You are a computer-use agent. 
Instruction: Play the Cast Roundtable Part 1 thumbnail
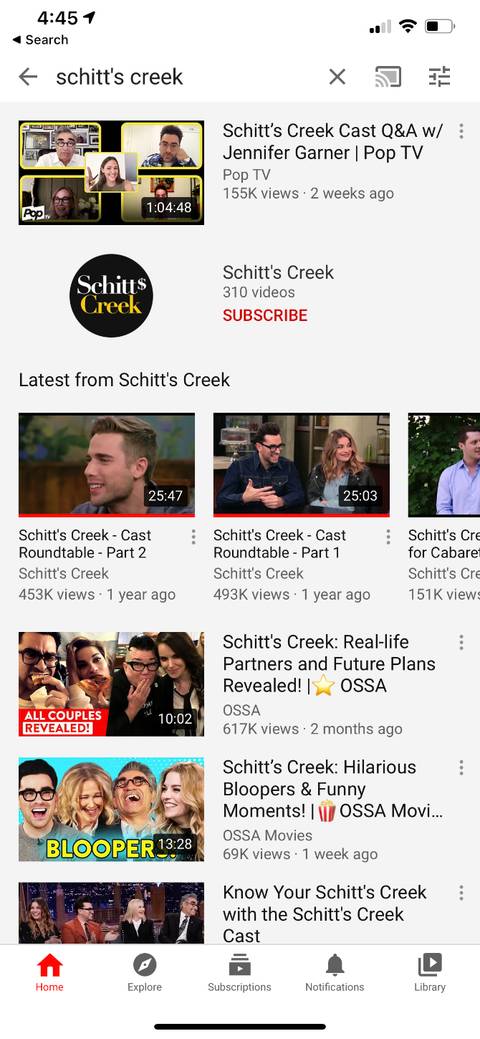coord(302,465)
